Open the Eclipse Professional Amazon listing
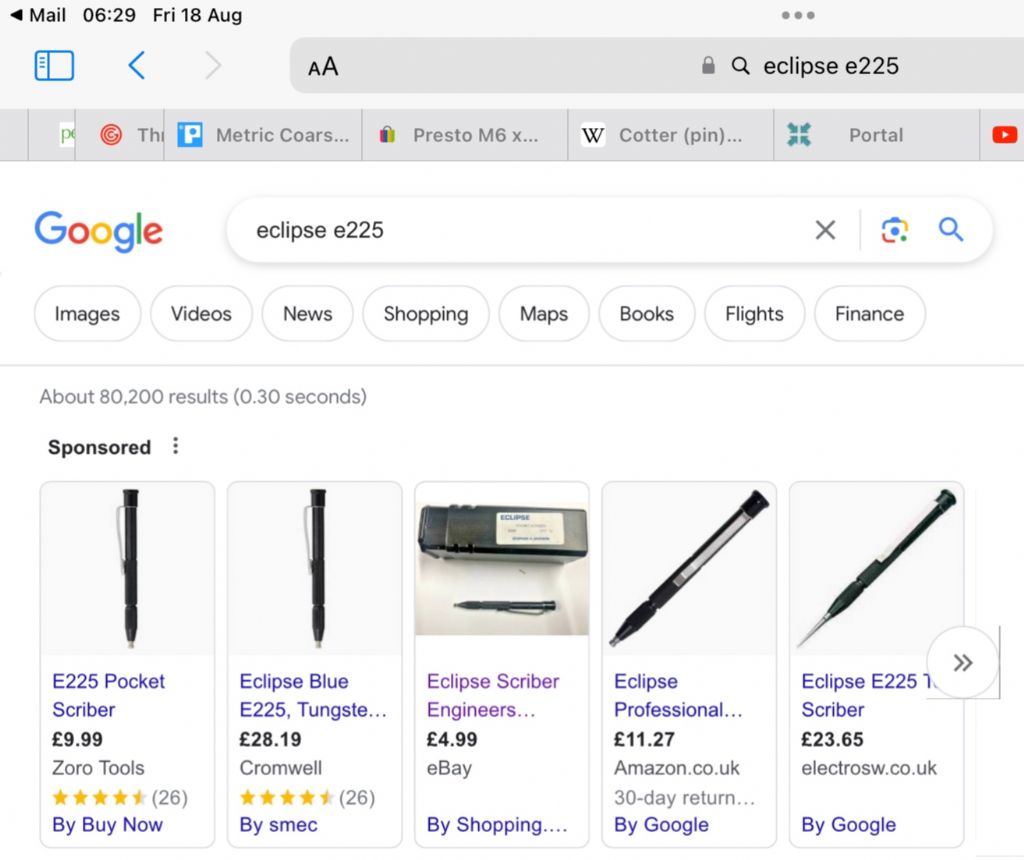 click(678, 695)
